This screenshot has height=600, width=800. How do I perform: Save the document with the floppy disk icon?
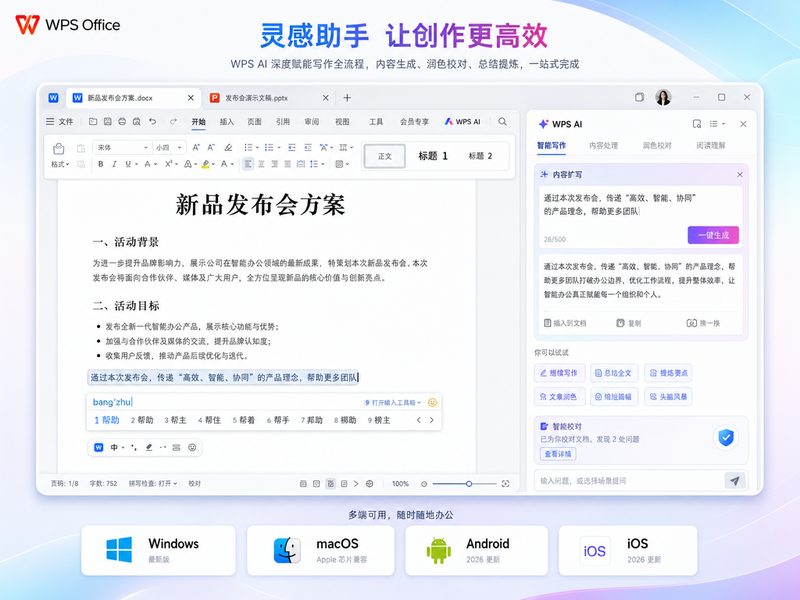click(x=108, y=121)
